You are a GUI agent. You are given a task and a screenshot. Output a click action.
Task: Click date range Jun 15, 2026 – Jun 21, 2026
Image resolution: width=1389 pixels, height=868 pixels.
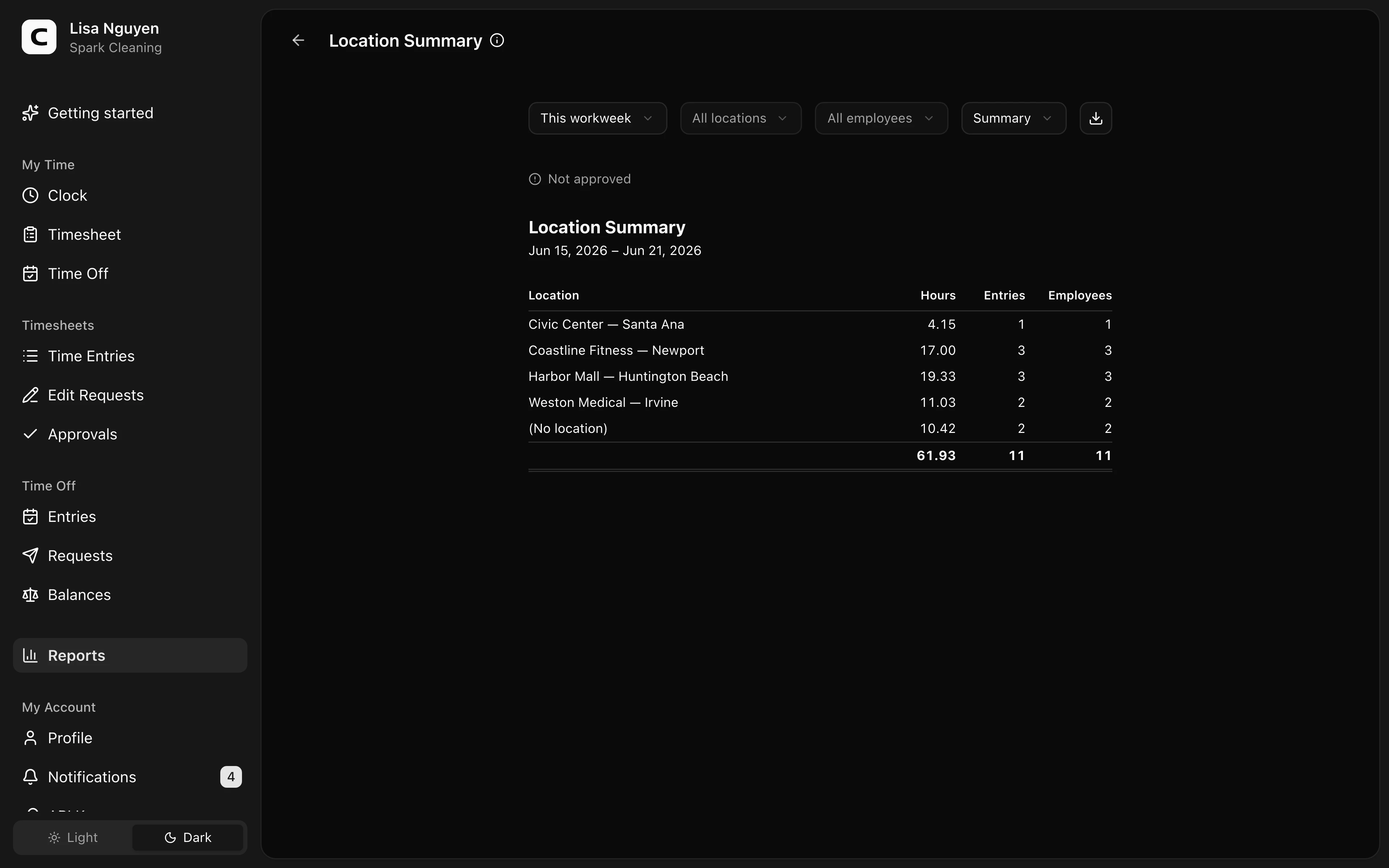click(x=615, y=251)
